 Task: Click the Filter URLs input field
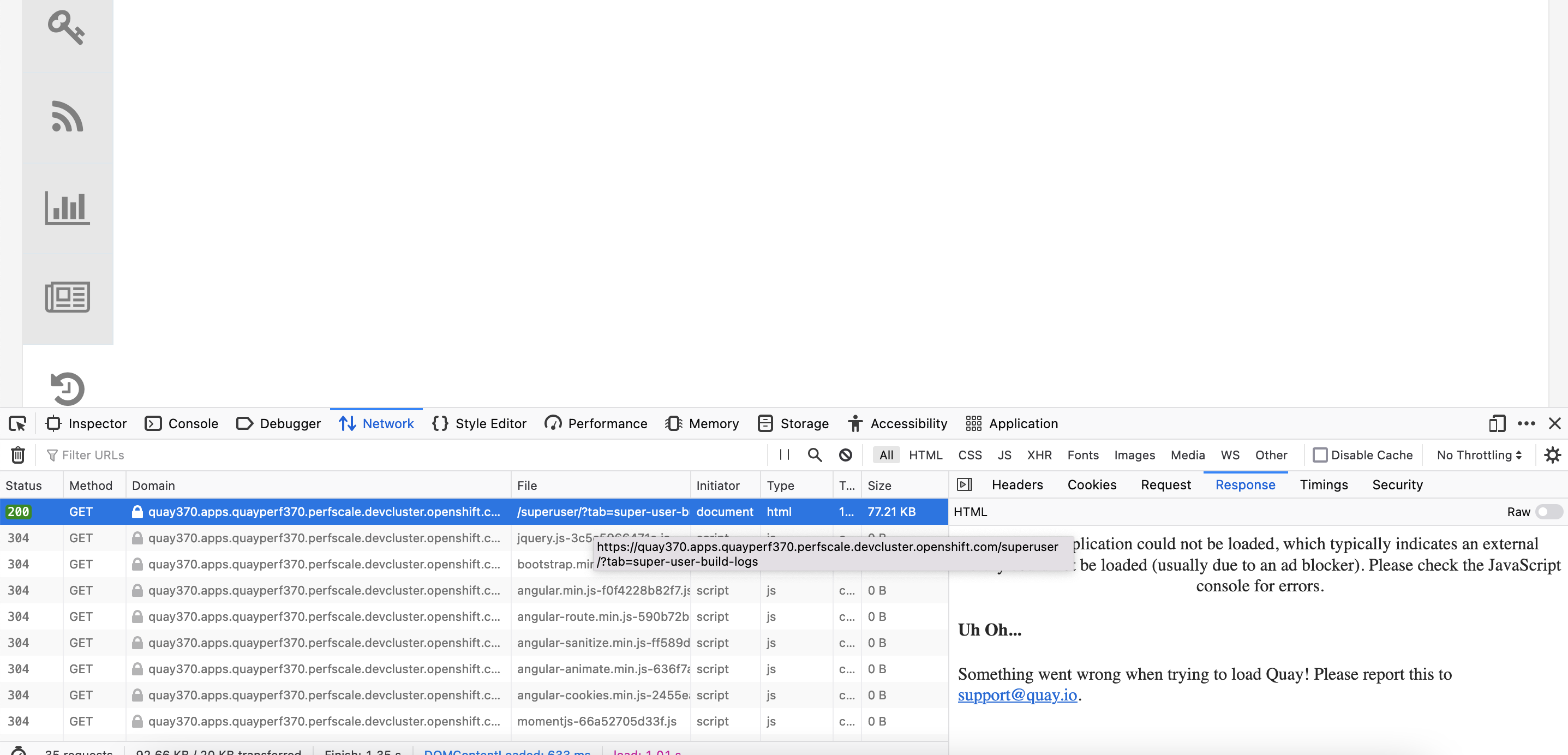(402, 455)
